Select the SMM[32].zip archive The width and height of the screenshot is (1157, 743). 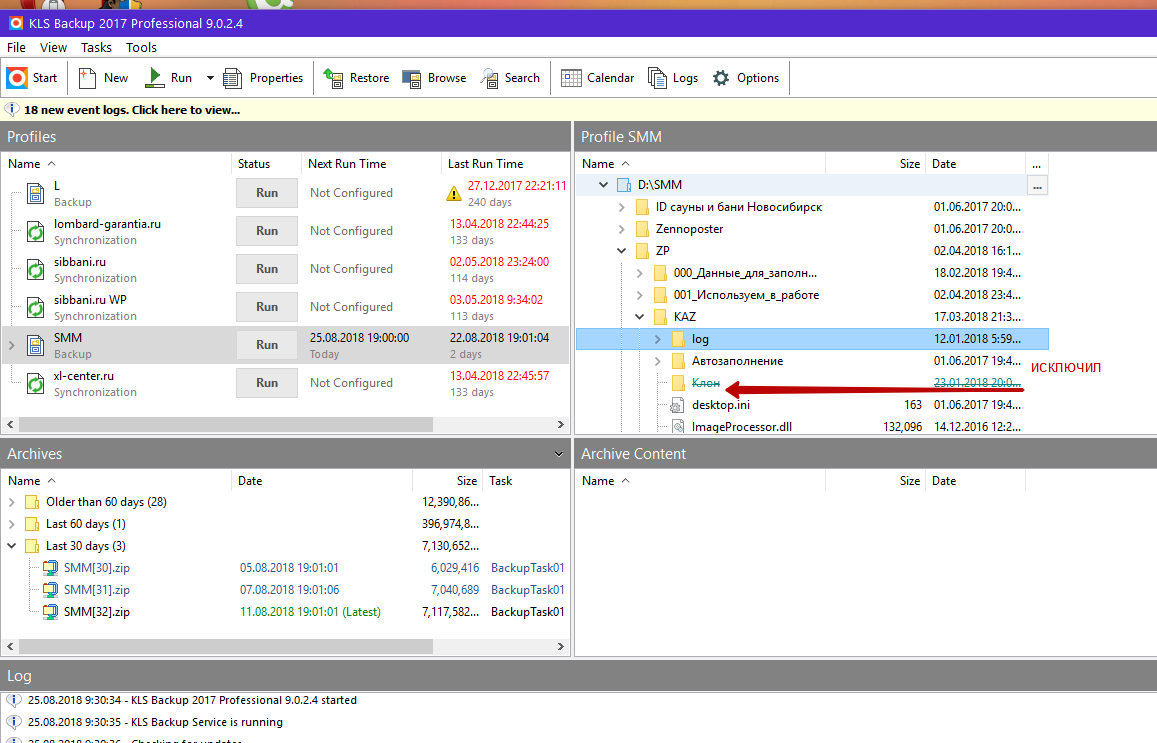(96, 612)
